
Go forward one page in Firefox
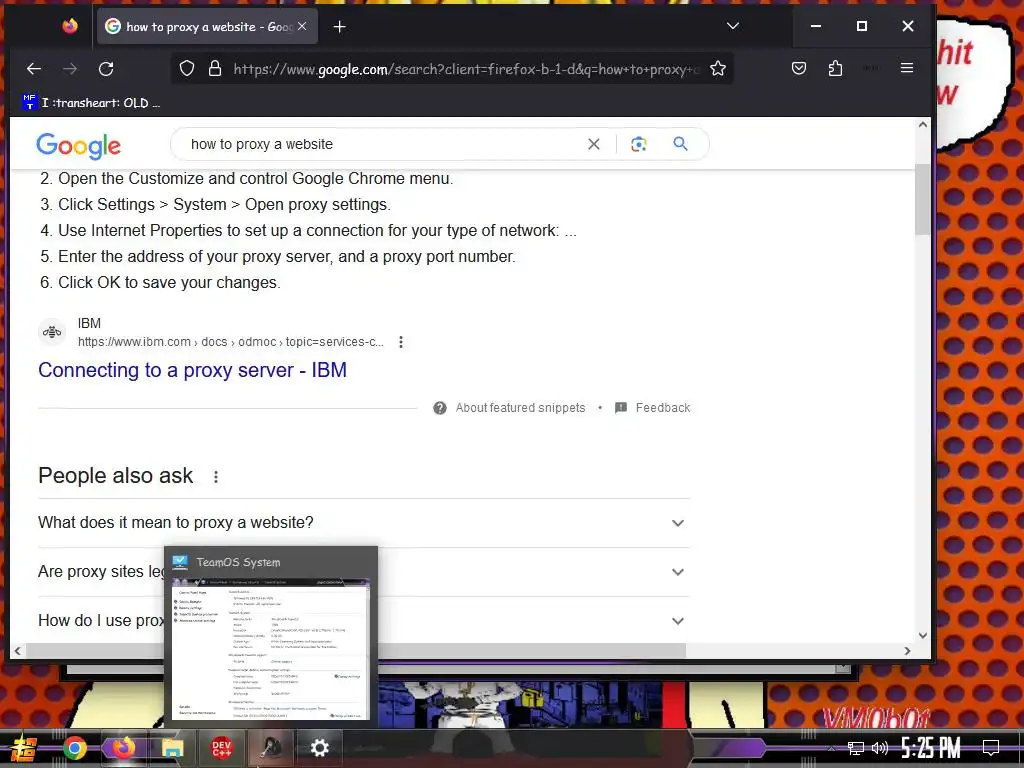[x=70, y=69]
